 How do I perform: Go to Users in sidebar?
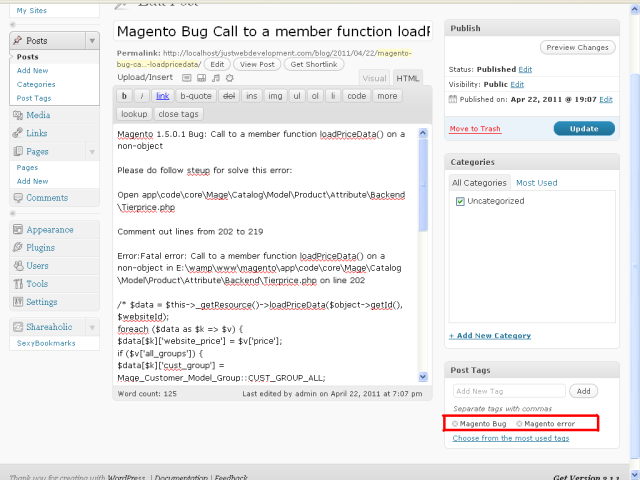[x=37, y=266]
